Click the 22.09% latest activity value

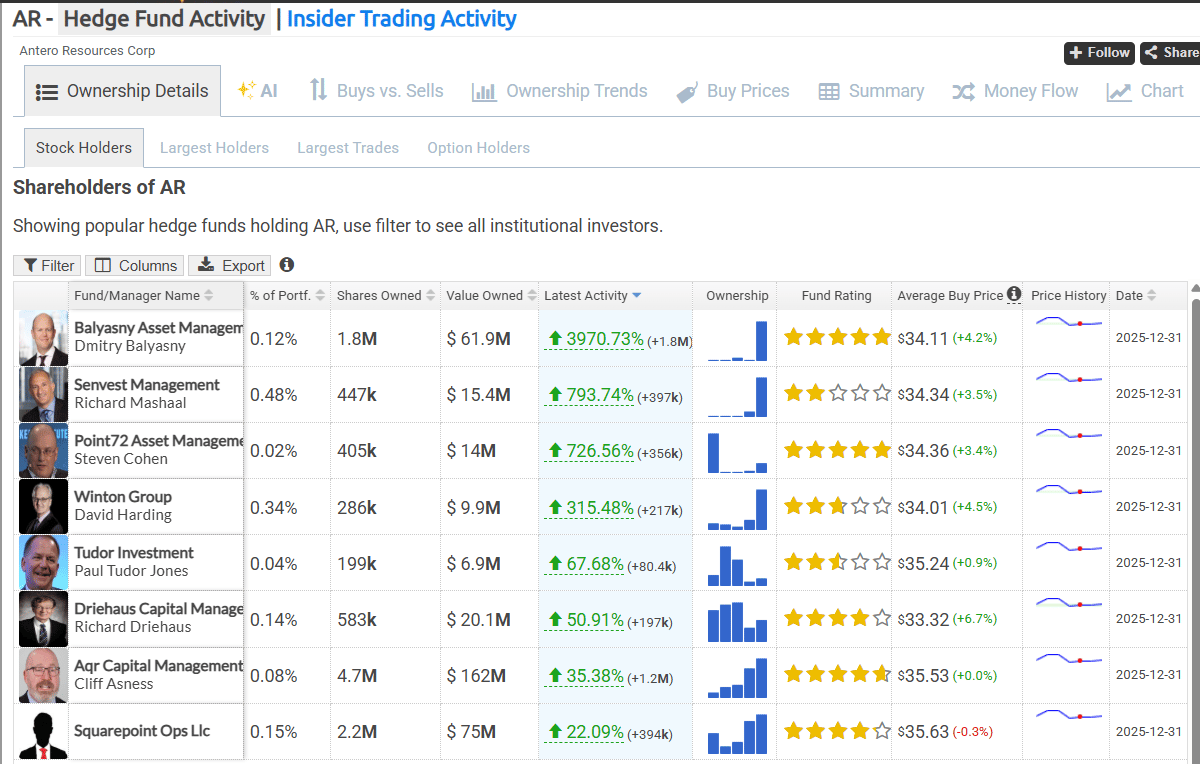[x=584, y=732]
